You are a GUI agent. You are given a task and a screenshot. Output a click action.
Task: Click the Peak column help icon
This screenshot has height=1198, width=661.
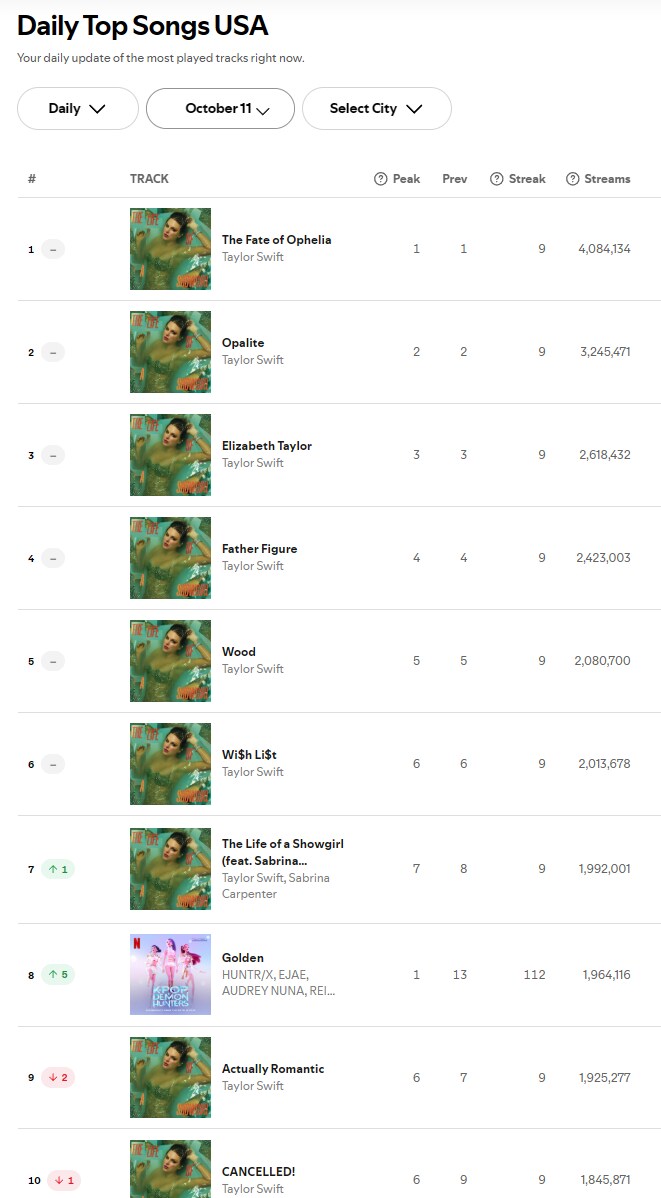click(380, 179)
